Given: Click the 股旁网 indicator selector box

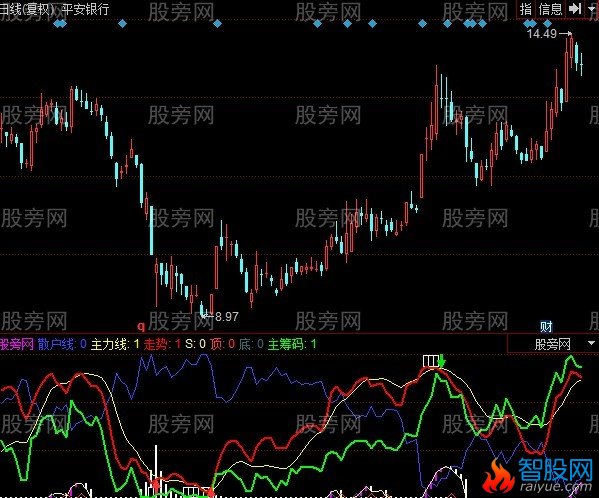Looking at the screenshot, I should point(553,344).
